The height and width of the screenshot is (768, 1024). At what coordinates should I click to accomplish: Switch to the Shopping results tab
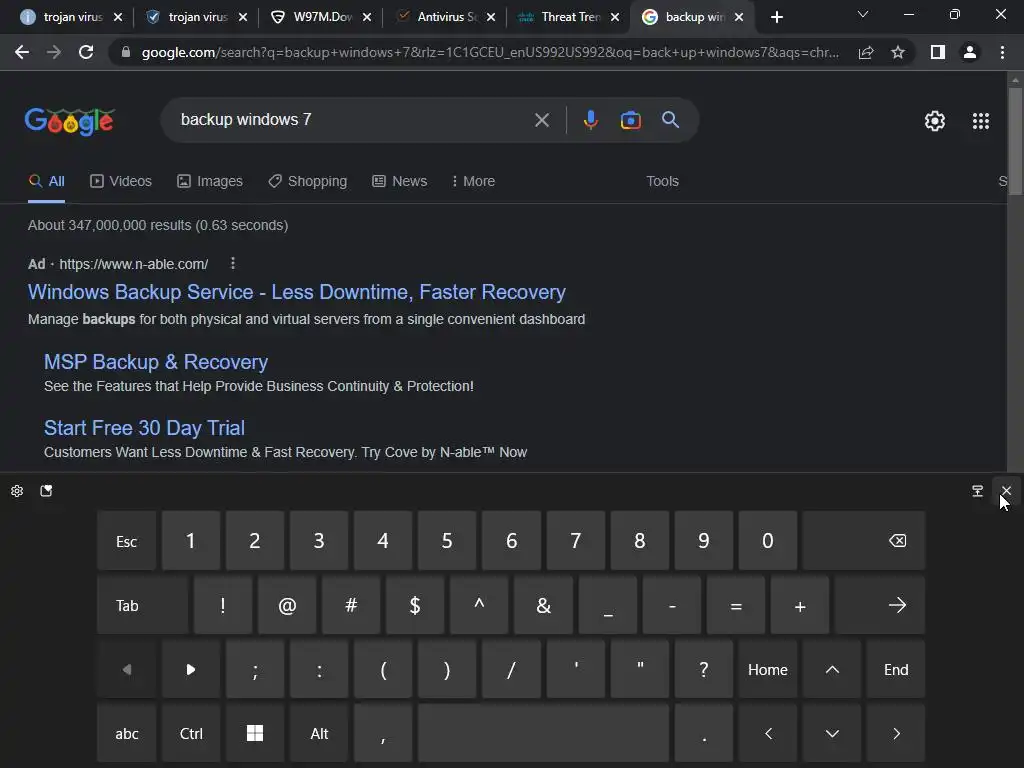pyautogui.click(x=308, y=181)
